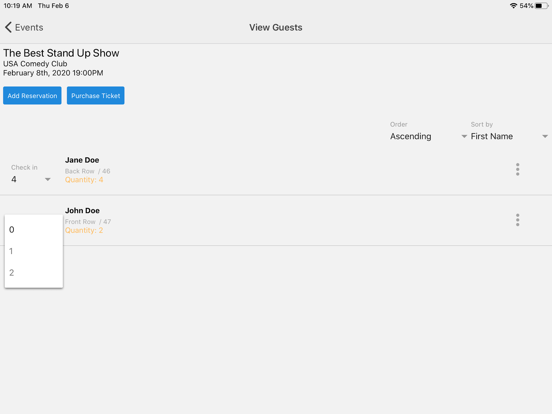Click the USA Comedy Club venue text
Viewport: 552px width, 414px height.
pyautogui.click(x=35, y=64)
